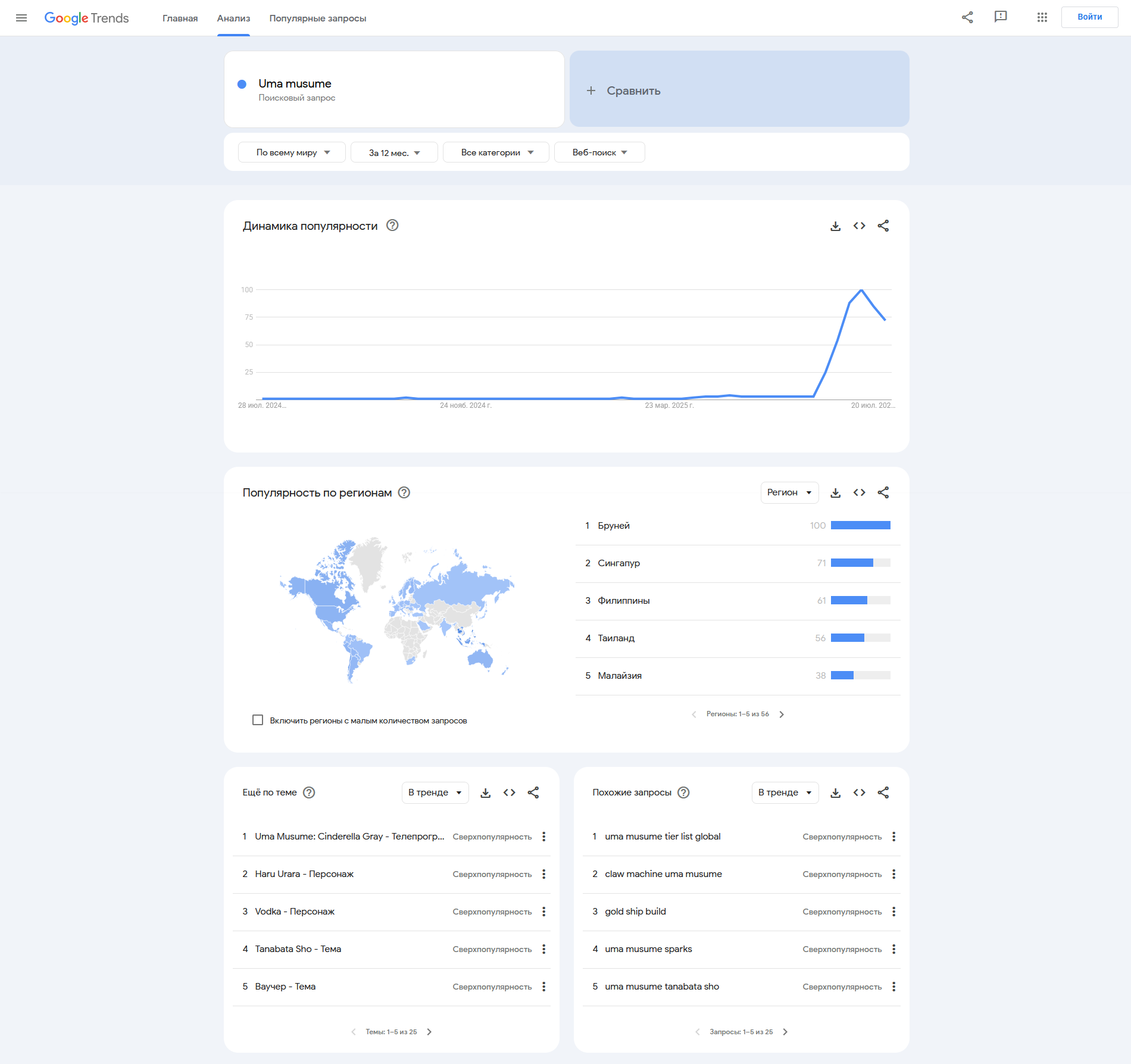1131x1064 pixels.
Task: Select the Филиппины region row
Action: pos(738,601)
